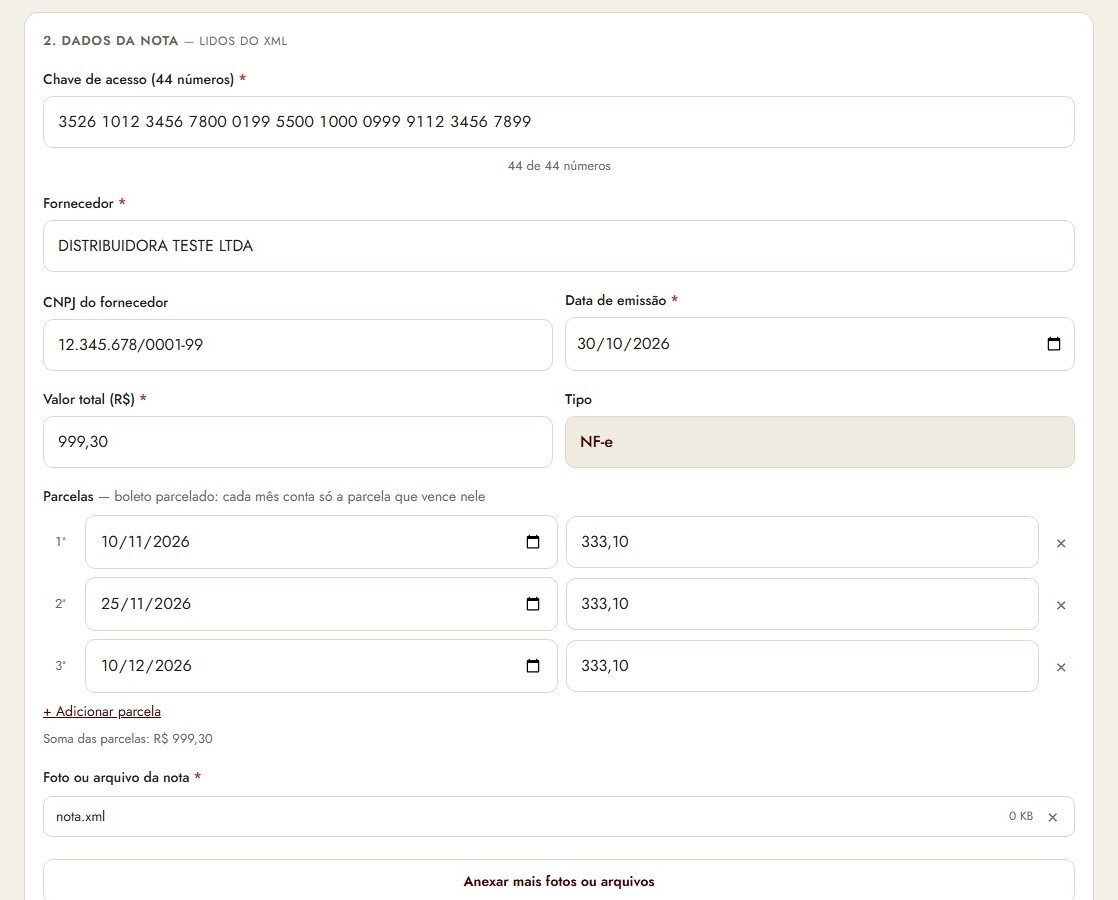Edit the 2ª parcela amount field
The image size is (1118, 900).
[802, 604]
